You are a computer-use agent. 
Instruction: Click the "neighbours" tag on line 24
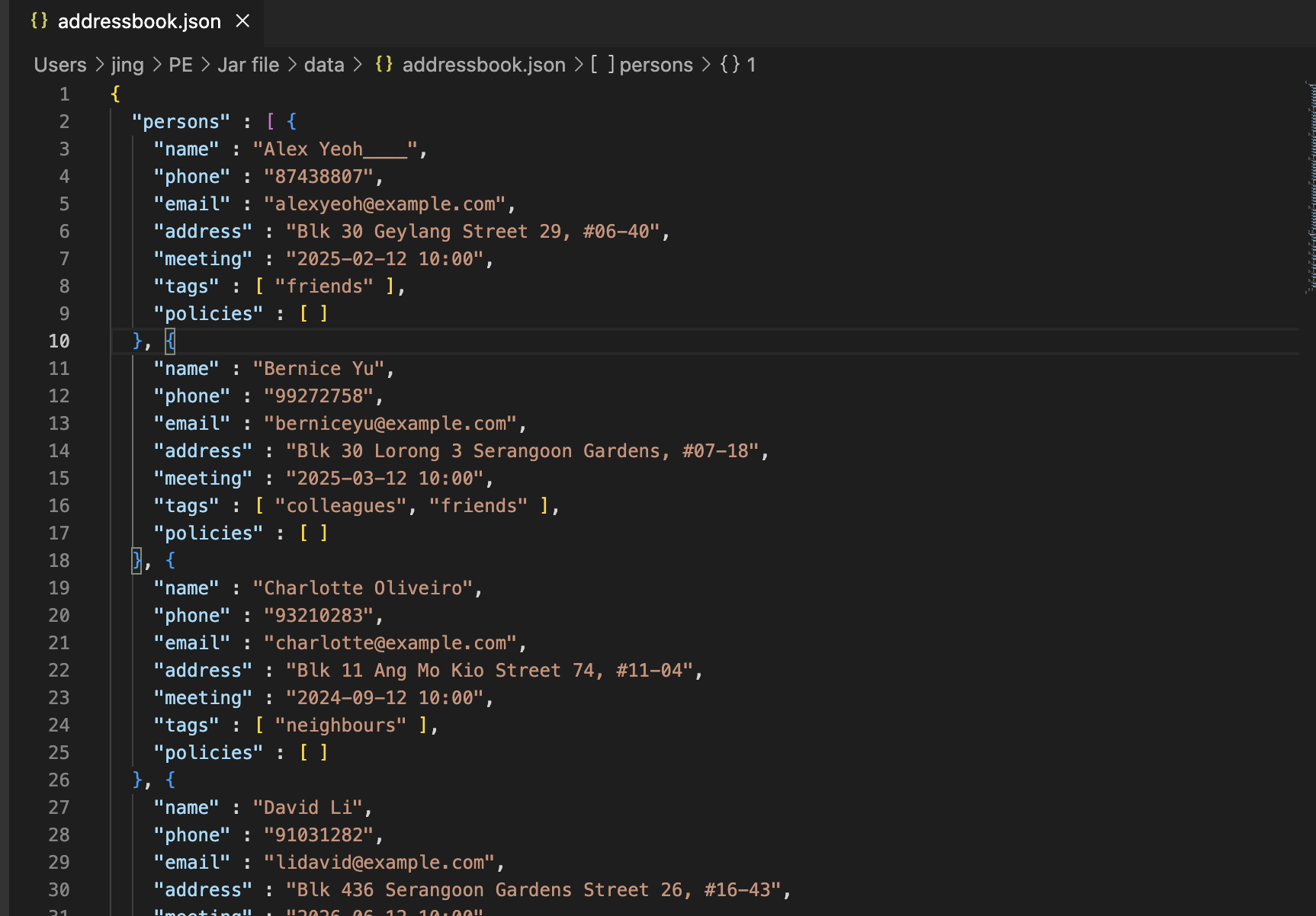tap(341, 725)
